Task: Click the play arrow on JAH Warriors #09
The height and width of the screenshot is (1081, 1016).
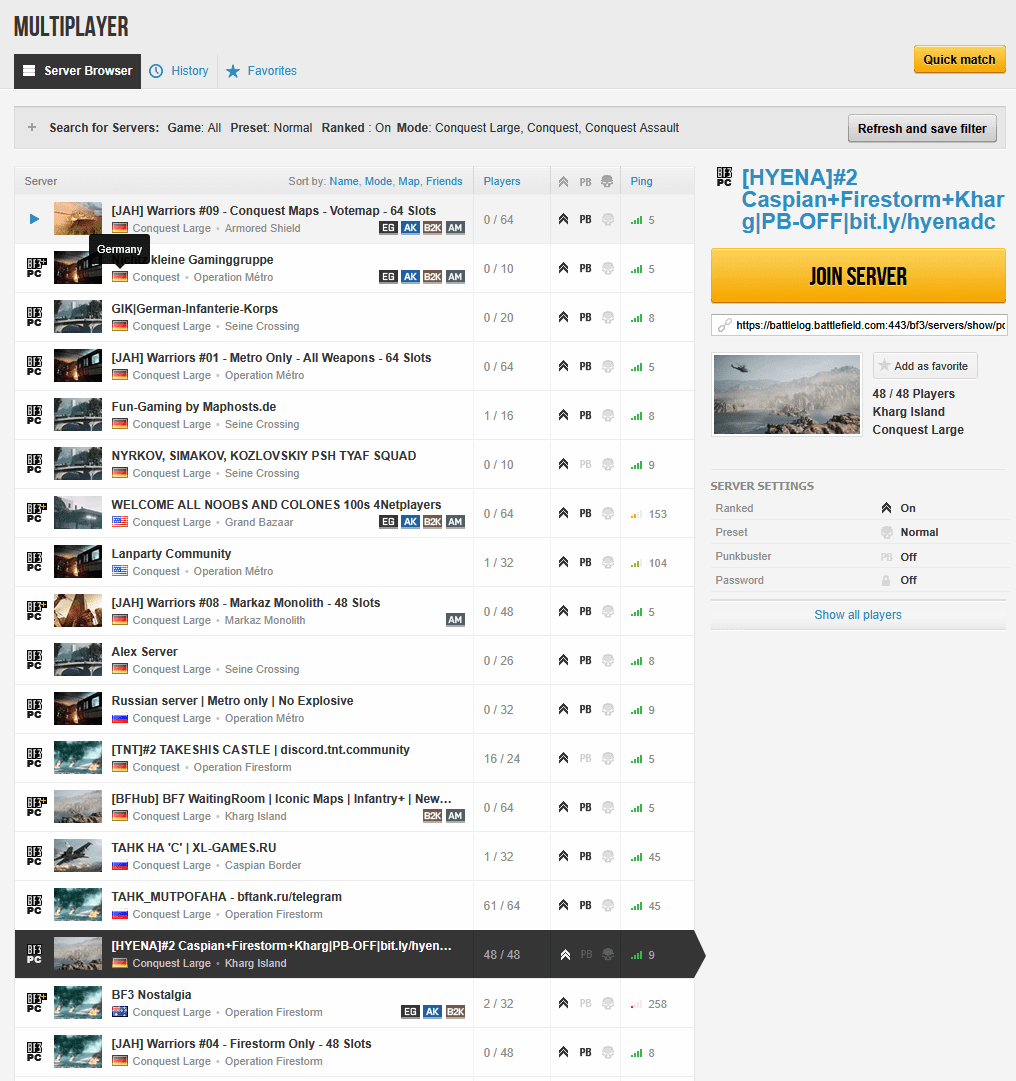Action: [x=34, y=219]
